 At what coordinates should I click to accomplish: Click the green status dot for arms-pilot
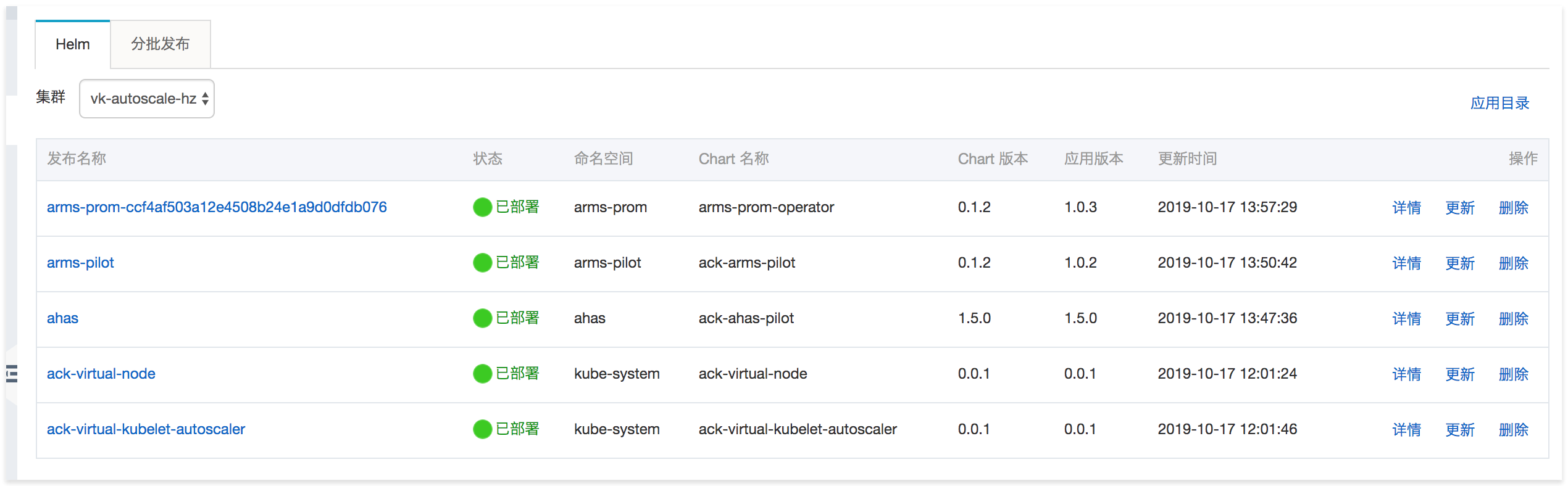[x=482, y=263]
